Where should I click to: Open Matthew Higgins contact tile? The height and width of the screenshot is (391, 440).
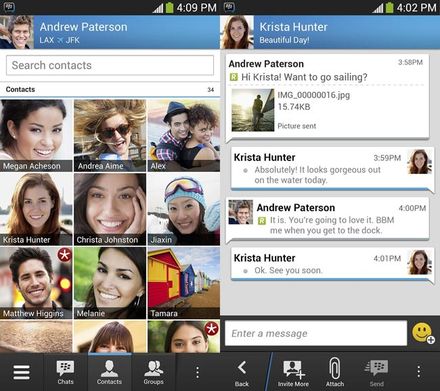[x=36, y=283]
